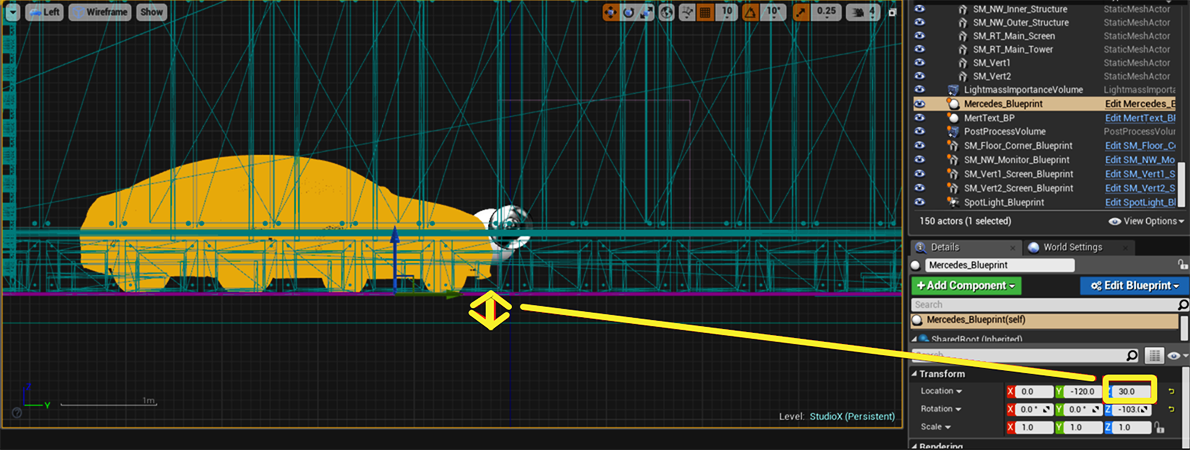1190x450 pixels.
Task: Open the grid snap size 10 dropdown
Action: coord(727,12)
